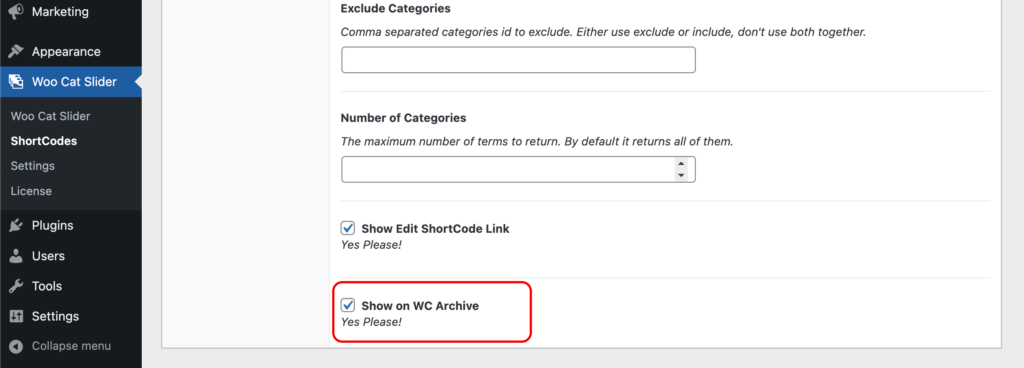This screenshot has width=1024, height=368.
Task: Open the ShortCodes submenu item
Action: pos(44,141)
